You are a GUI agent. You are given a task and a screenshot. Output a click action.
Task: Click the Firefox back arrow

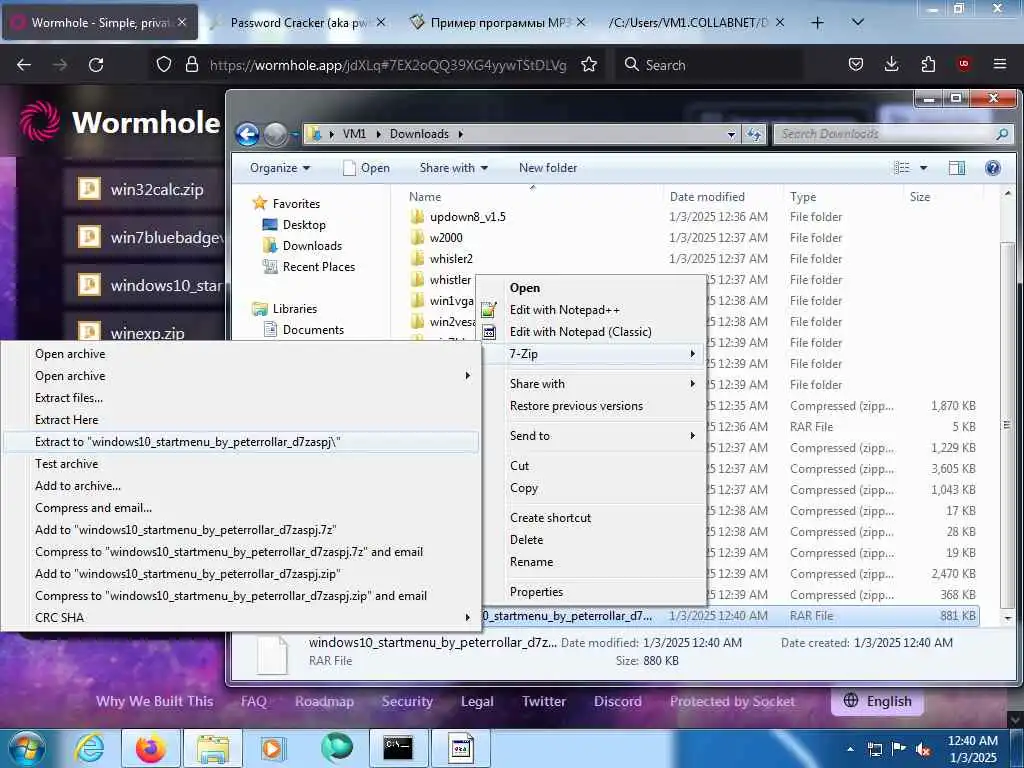(24, 65)
